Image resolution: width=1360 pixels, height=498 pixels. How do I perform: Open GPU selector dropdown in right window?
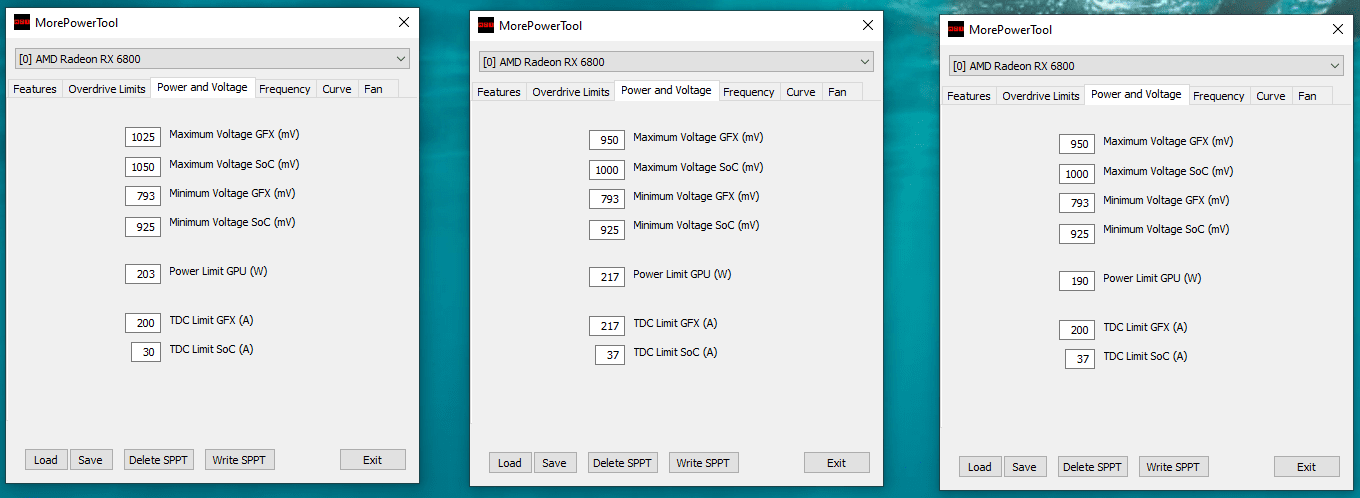coord(1146,66)
